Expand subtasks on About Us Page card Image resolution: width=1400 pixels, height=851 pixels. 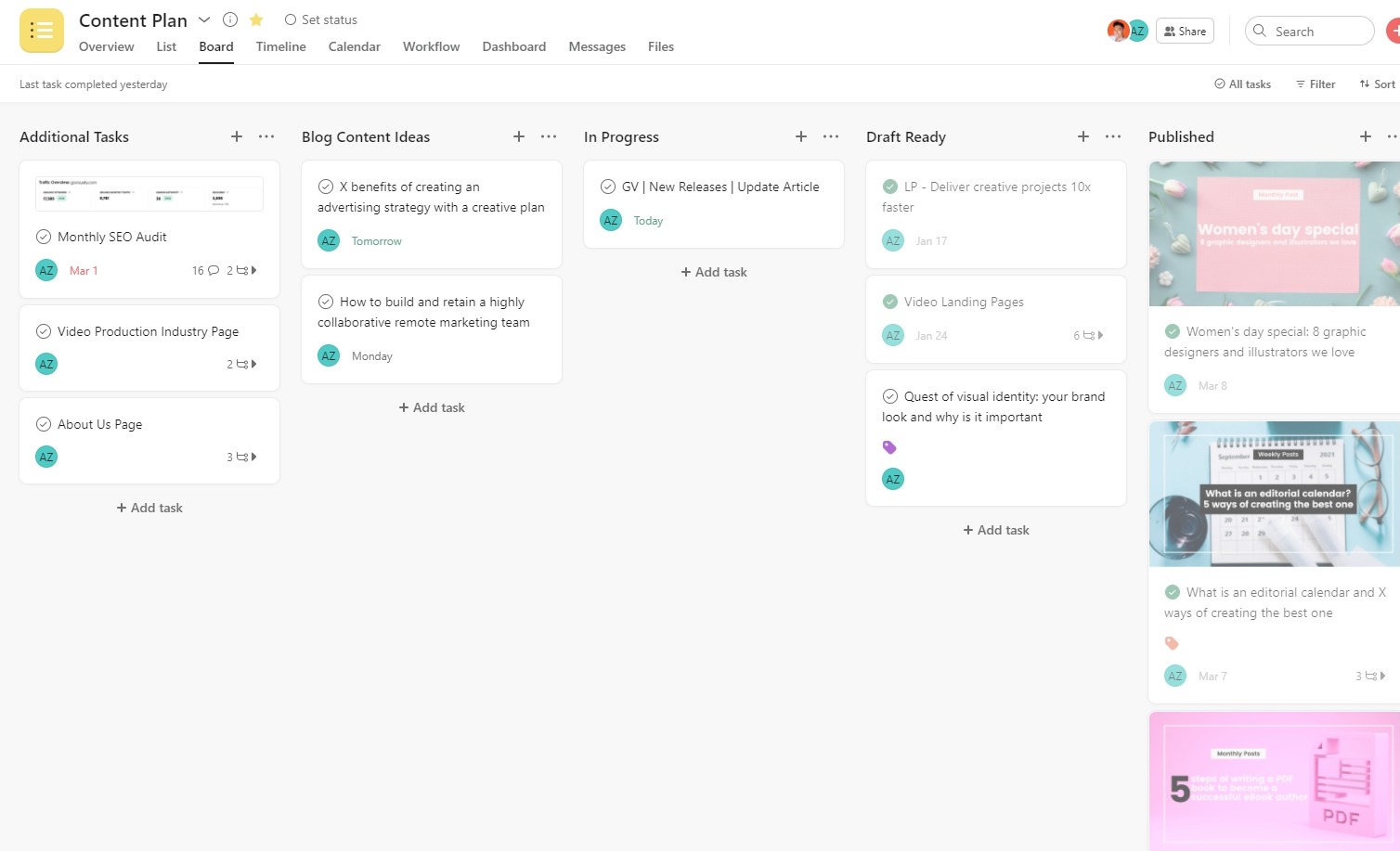click(242, 457)
